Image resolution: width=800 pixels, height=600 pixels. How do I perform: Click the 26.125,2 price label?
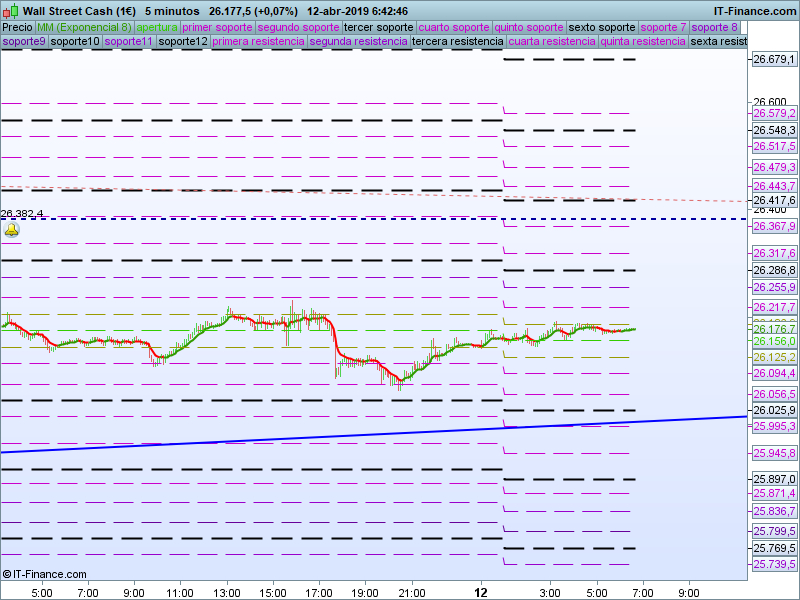774,357
